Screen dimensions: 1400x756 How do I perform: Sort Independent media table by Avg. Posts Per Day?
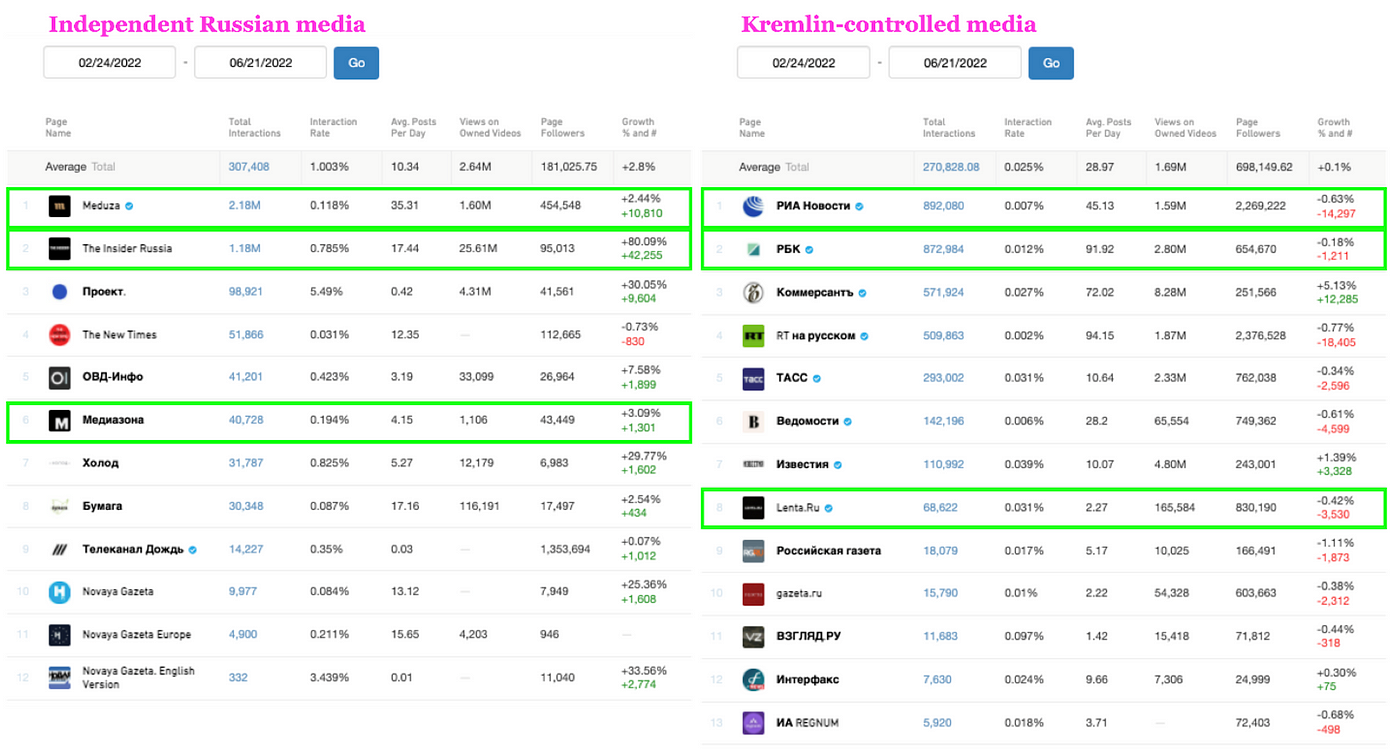pos(414,128)
